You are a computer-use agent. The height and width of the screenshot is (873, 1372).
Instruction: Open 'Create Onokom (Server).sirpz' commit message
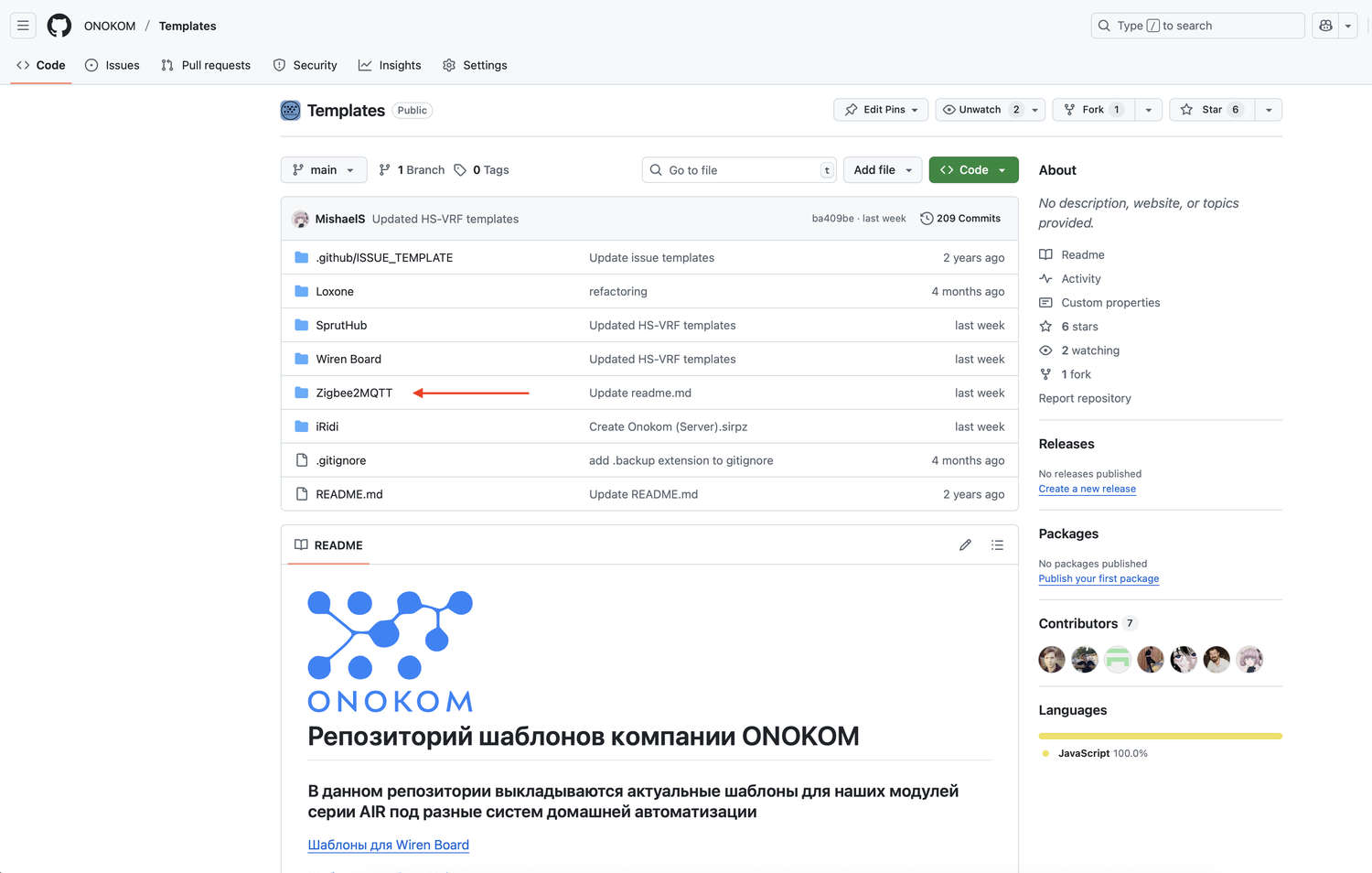tap(669, 427)
